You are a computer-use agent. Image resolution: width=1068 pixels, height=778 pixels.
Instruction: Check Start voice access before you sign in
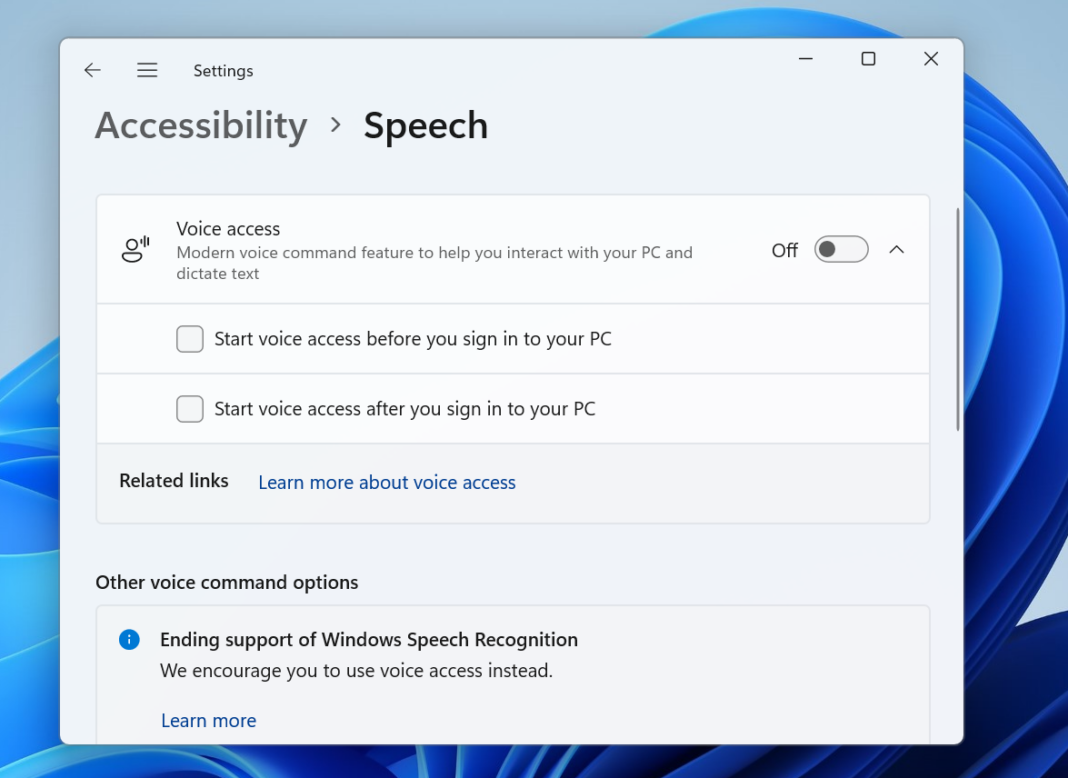tap(189, 339)
